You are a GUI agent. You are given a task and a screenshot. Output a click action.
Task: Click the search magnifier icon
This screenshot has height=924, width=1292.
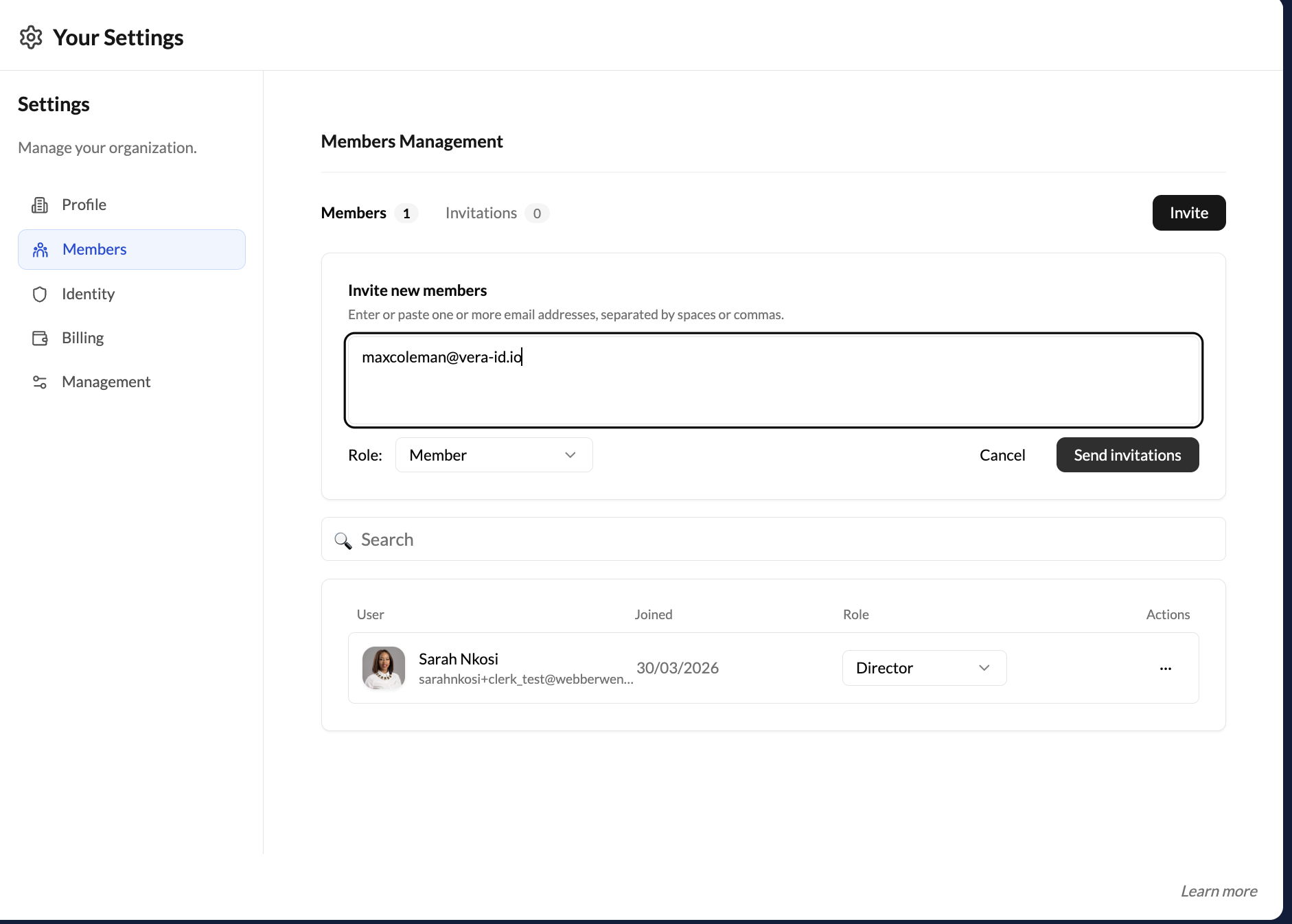(x=343, y=541)
